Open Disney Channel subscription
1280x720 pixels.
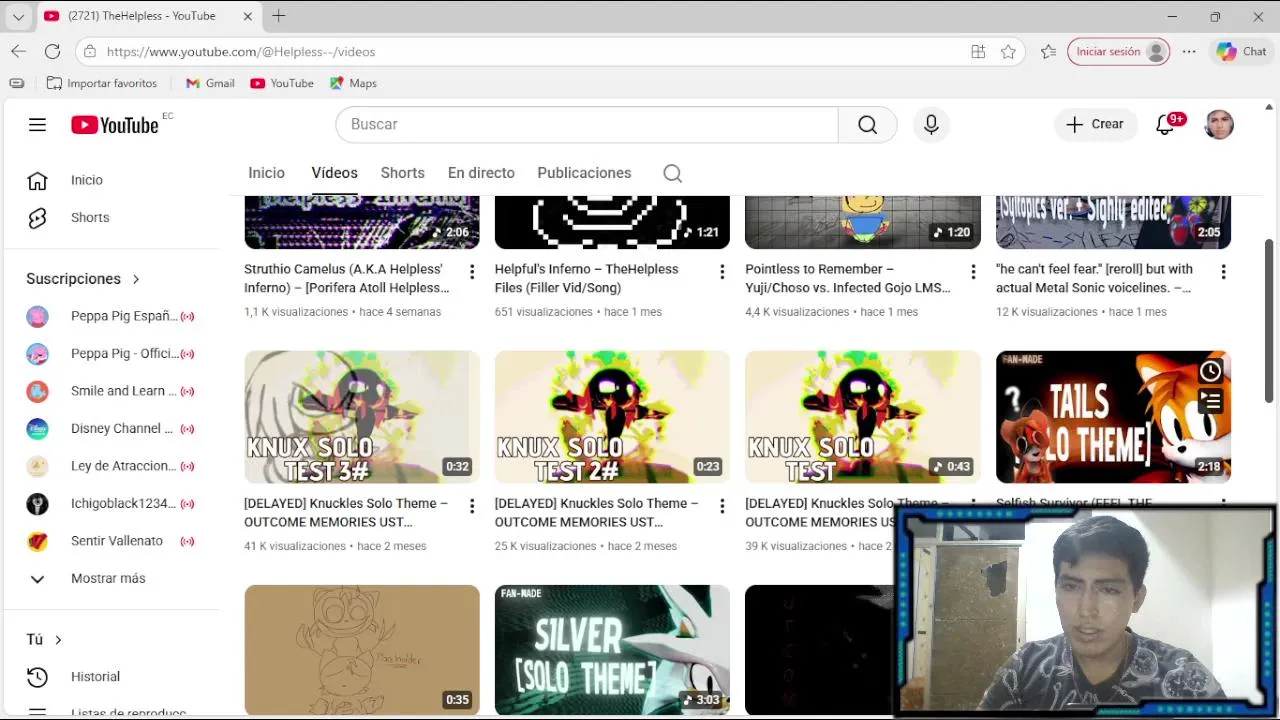pos(110,428)
